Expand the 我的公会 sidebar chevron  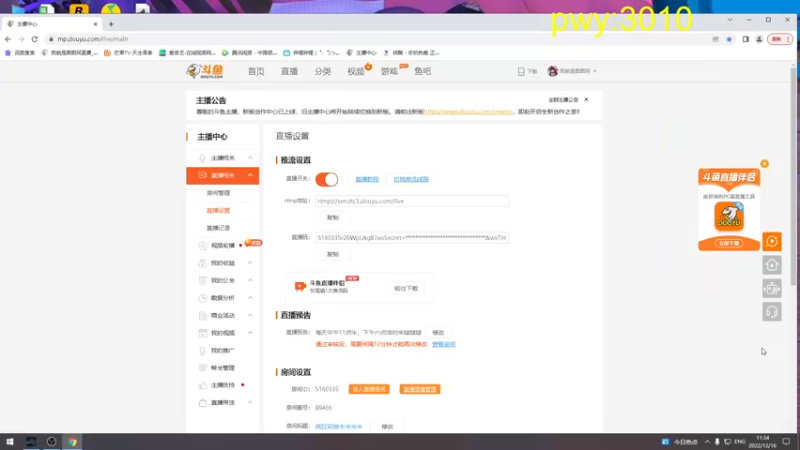pyautogui.click(x=250, y=280)
